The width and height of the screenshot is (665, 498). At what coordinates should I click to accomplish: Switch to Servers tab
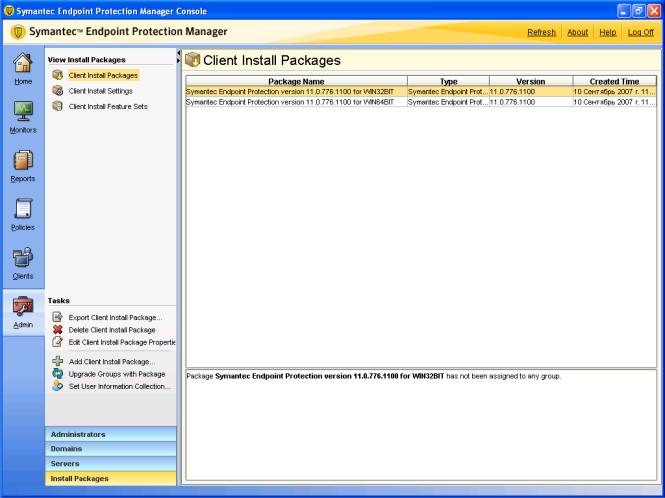(111, 464)
